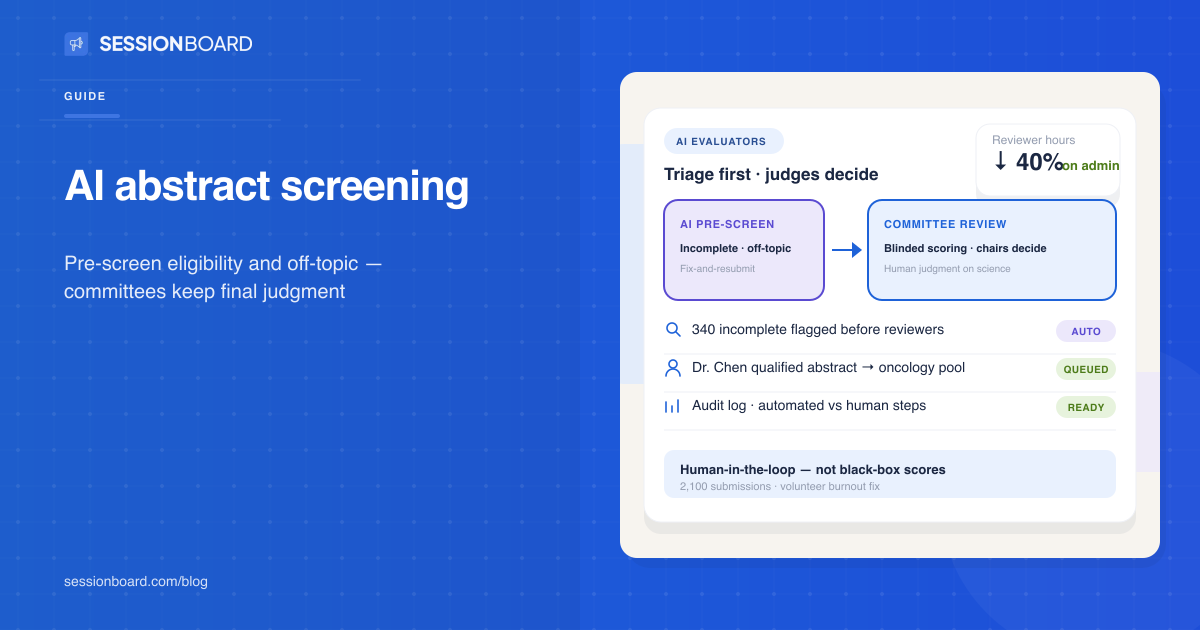Click 'Incomplete · off-topic' text

pyautogui.click(x=735, y=248)
